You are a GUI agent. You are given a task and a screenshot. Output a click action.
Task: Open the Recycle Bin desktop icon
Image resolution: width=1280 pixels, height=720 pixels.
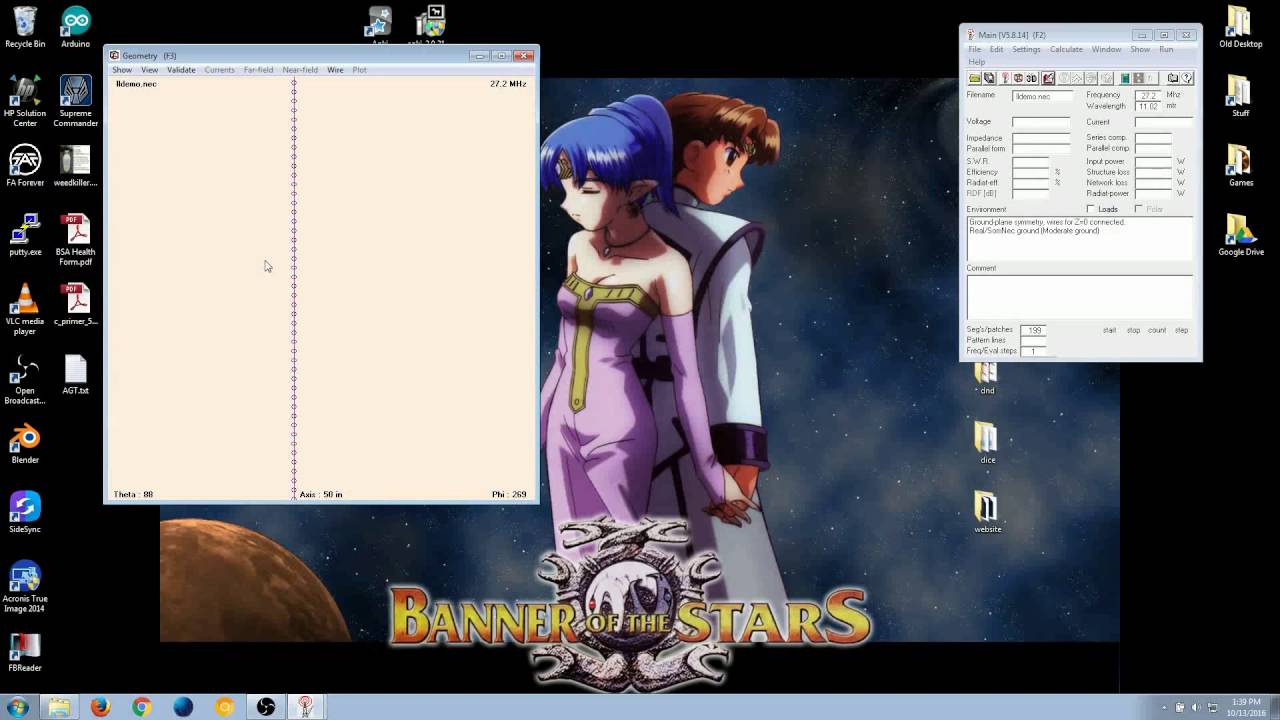pyautogui.click(x=25, y=27)
